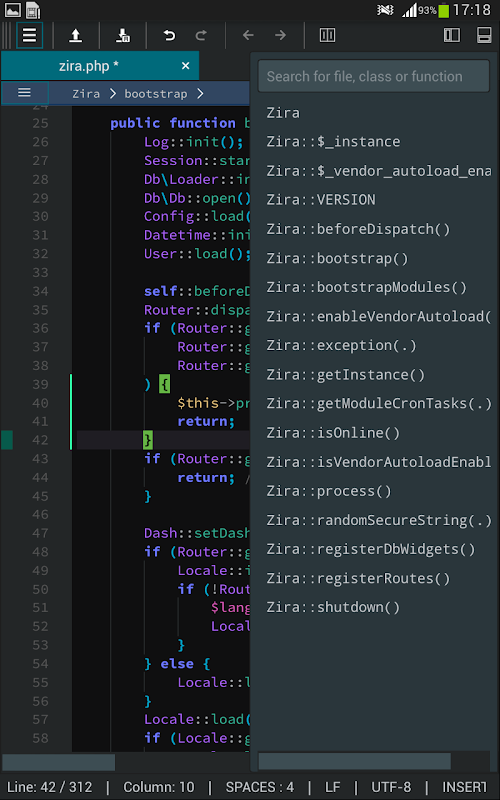Jump to Zira::bootstrapModules()
The height and width of the screenshot is (800, 500).
(366, 287)
